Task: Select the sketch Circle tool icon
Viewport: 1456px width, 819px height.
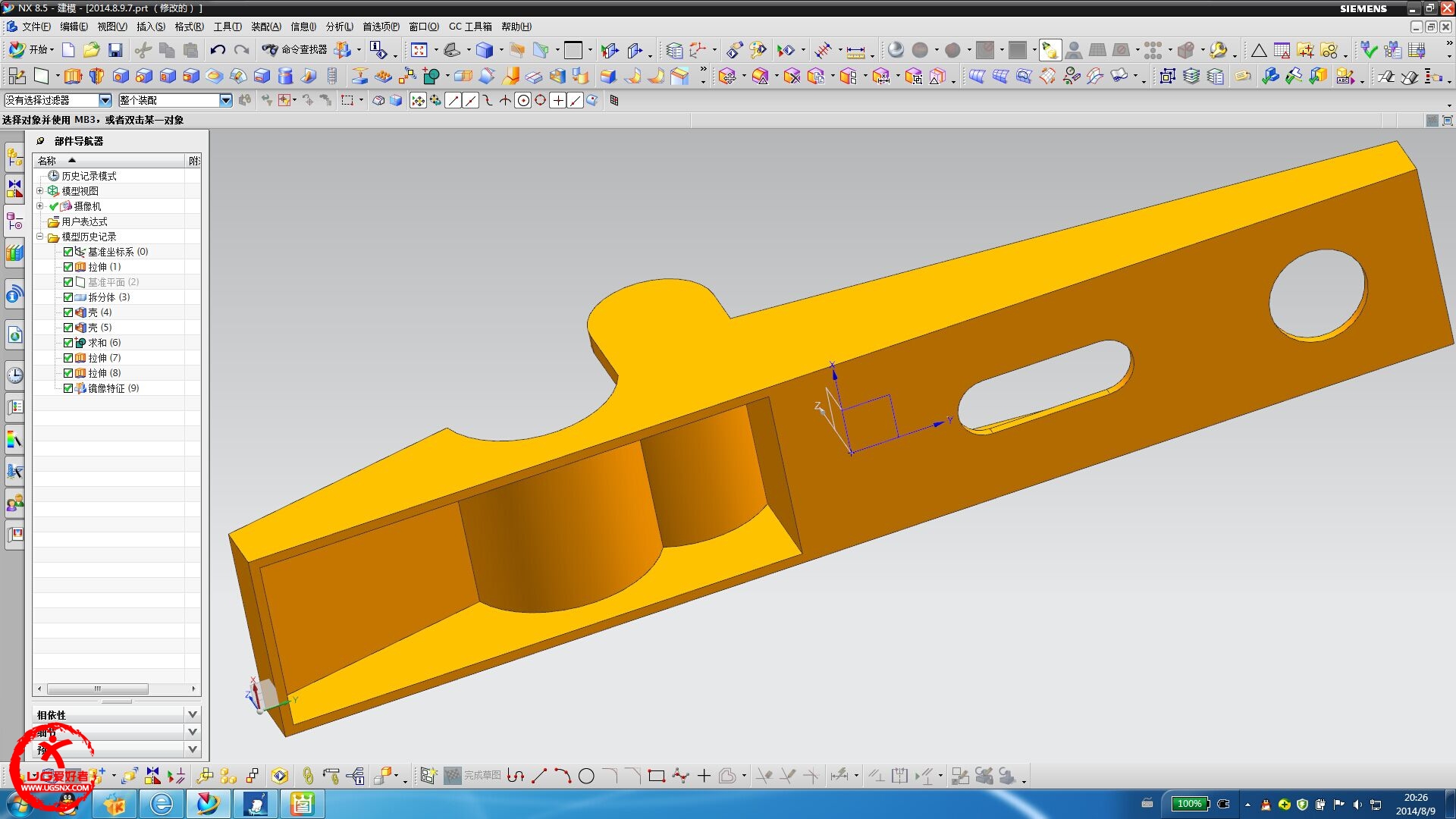Action: (x=586, y=776)
